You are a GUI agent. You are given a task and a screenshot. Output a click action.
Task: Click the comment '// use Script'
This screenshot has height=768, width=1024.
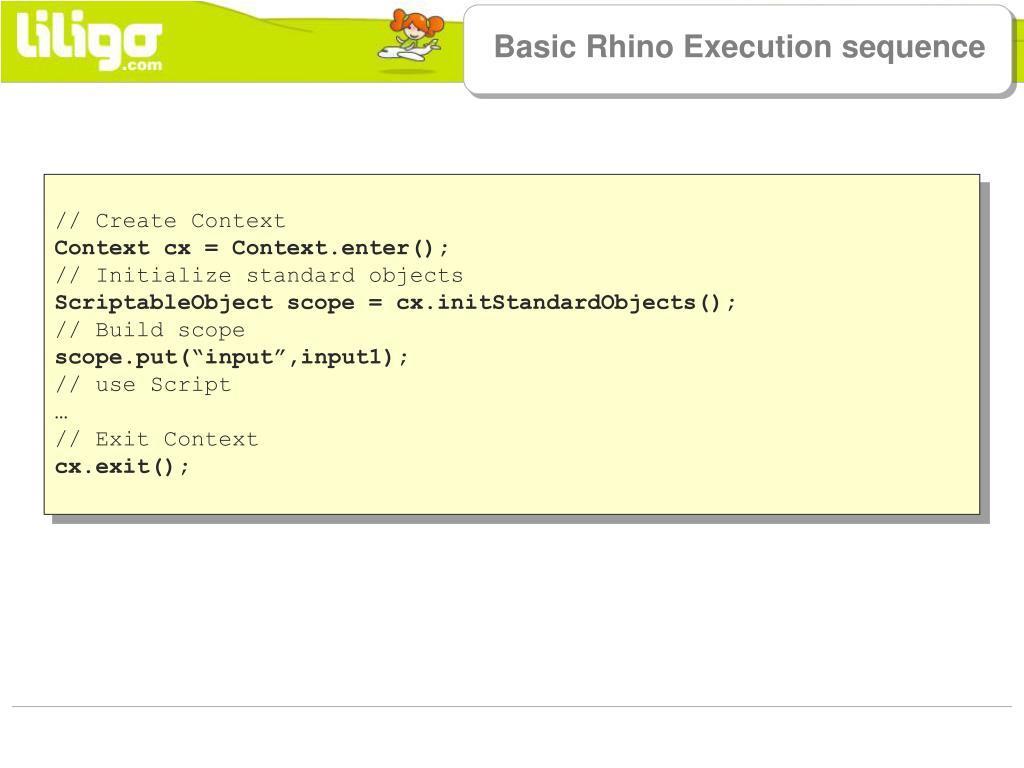tap(143, 385)
